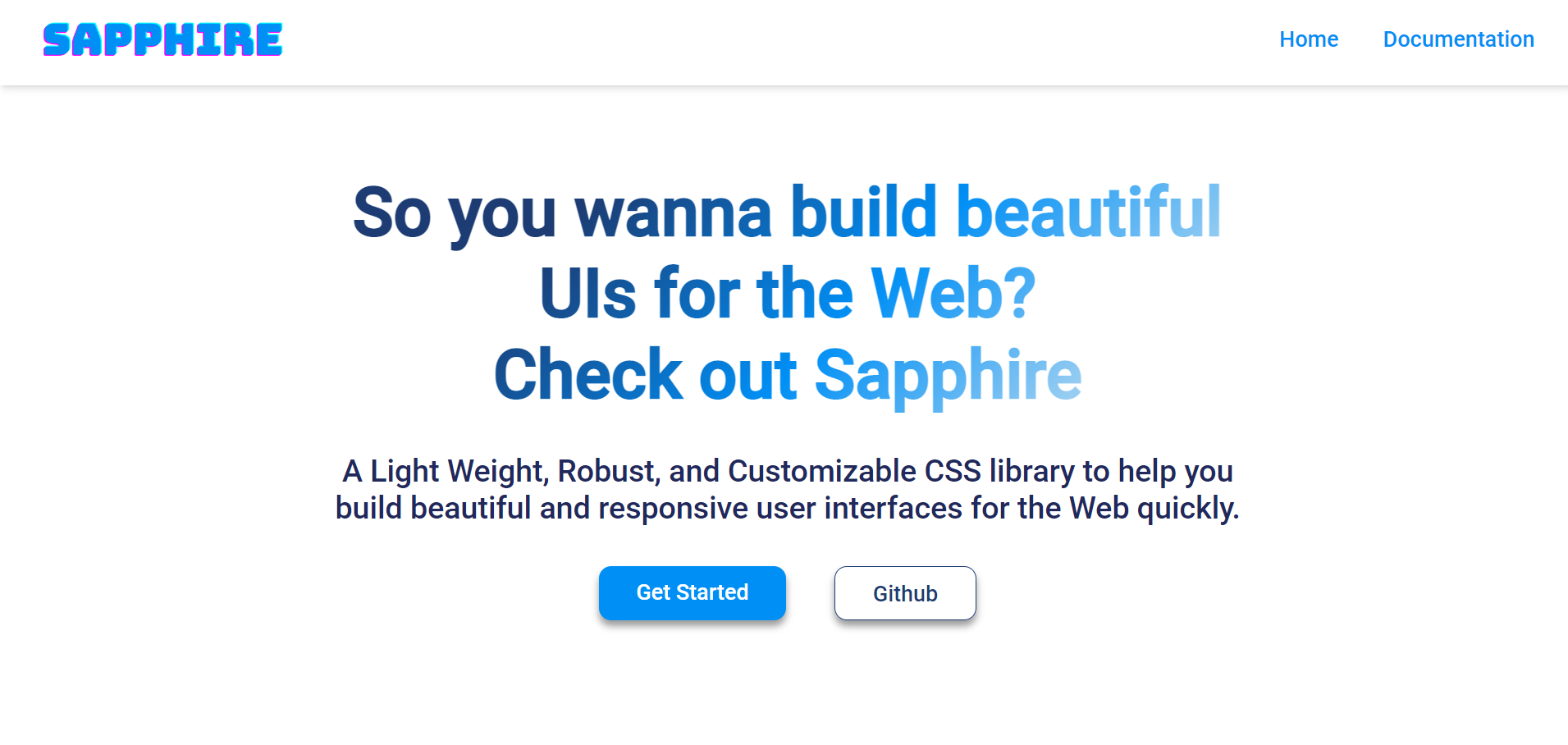The width and height of the screenshot is (1568, 745).
Task: Select the word "Check" in the headline
Action: click(588, 375)
